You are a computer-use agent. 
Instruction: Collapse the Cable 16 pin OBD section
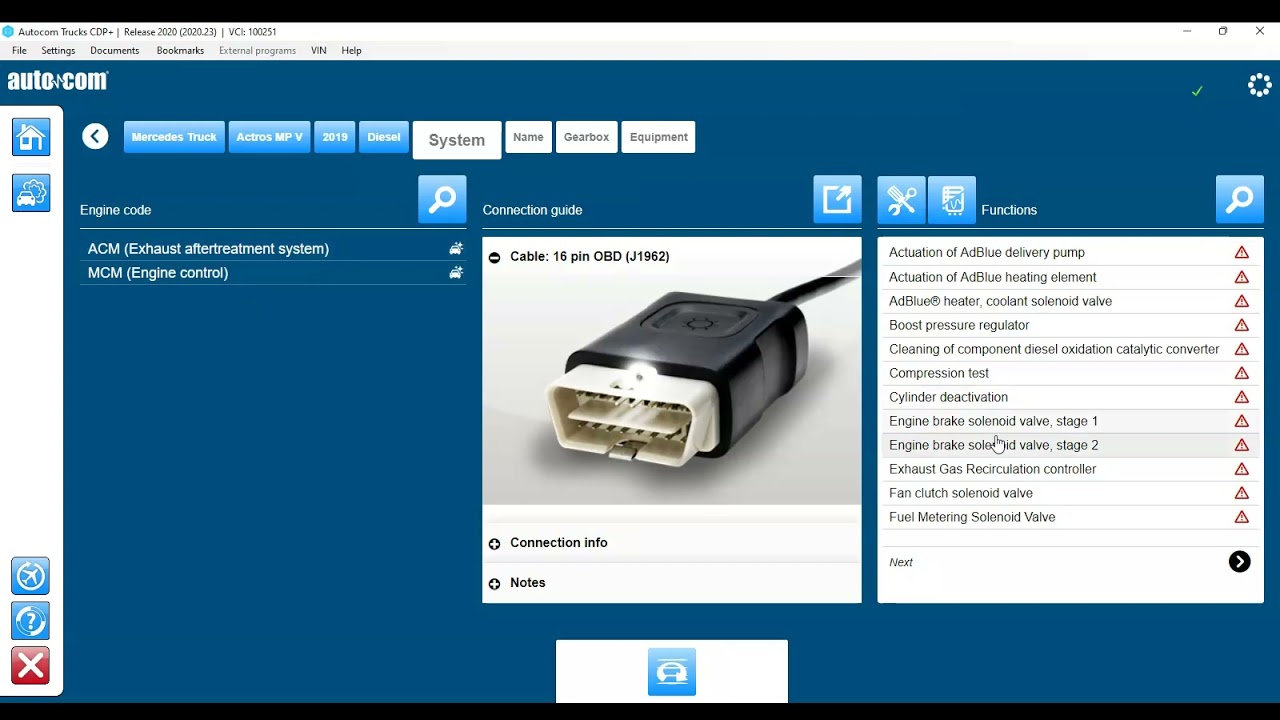[x=494, y=257]
